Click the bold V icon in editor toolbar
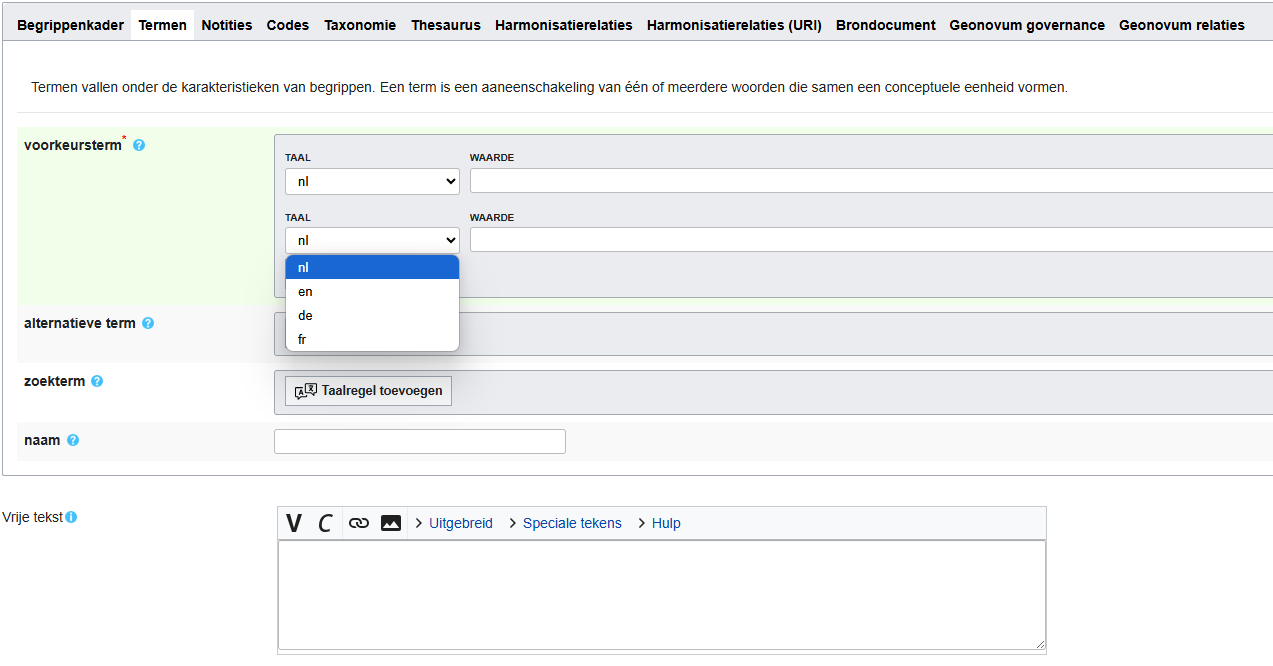The width and height of the screenshot is (1273, 666). [294, 523]
